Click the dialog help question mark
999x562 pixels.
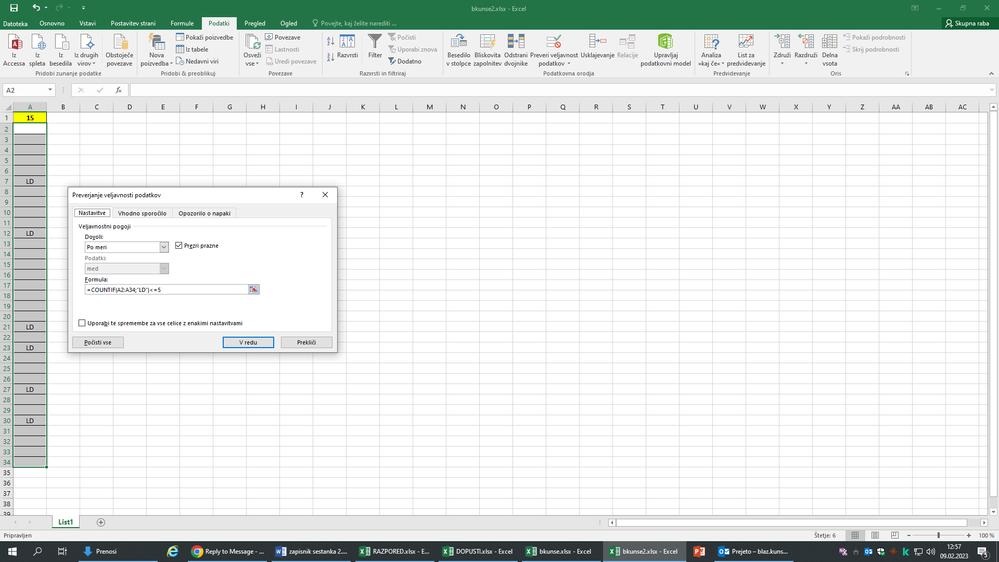301,194
